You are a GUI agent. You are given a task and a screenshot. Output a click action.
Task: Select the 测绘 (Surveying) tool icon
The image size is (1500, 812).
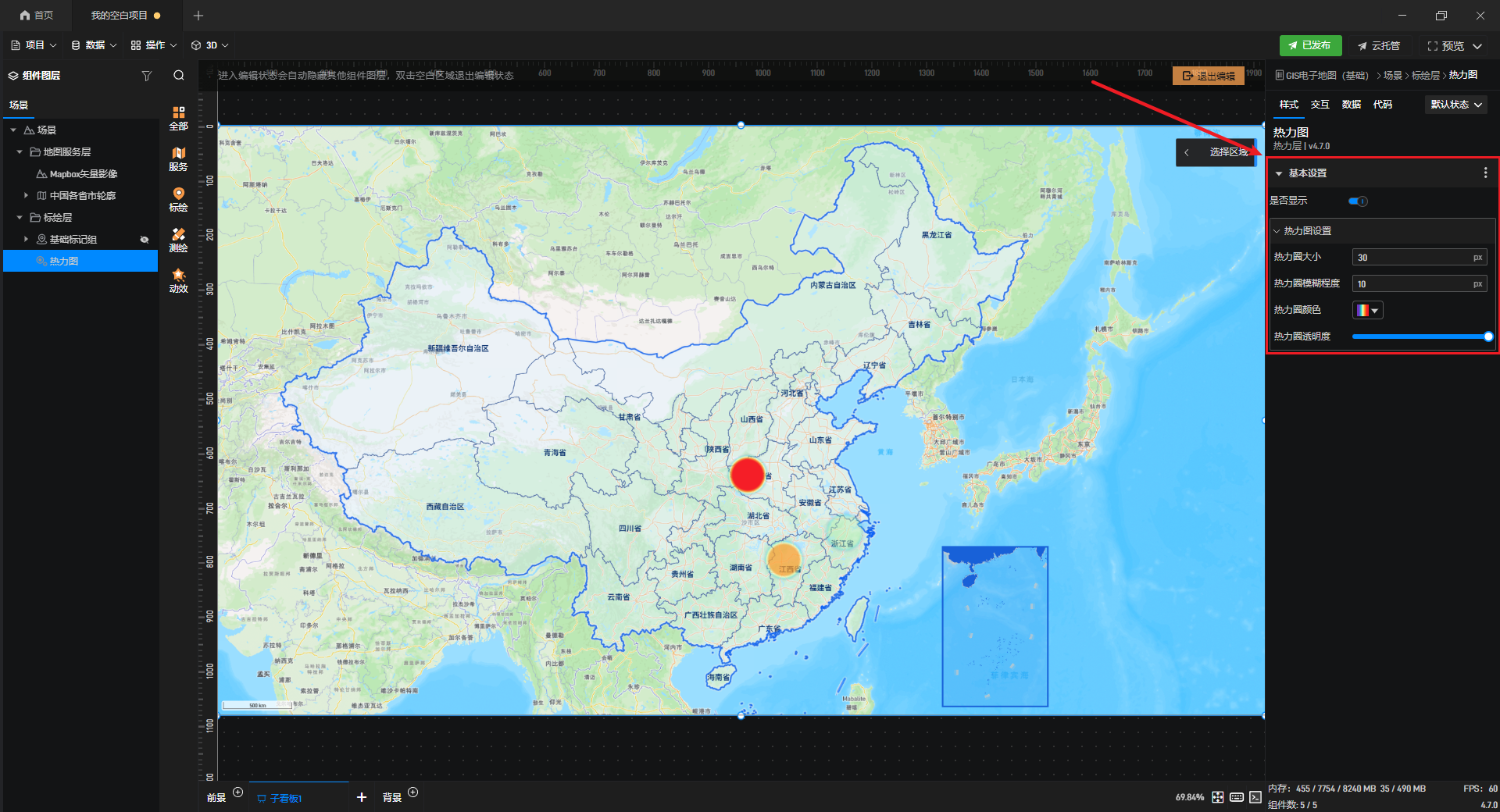178,240
